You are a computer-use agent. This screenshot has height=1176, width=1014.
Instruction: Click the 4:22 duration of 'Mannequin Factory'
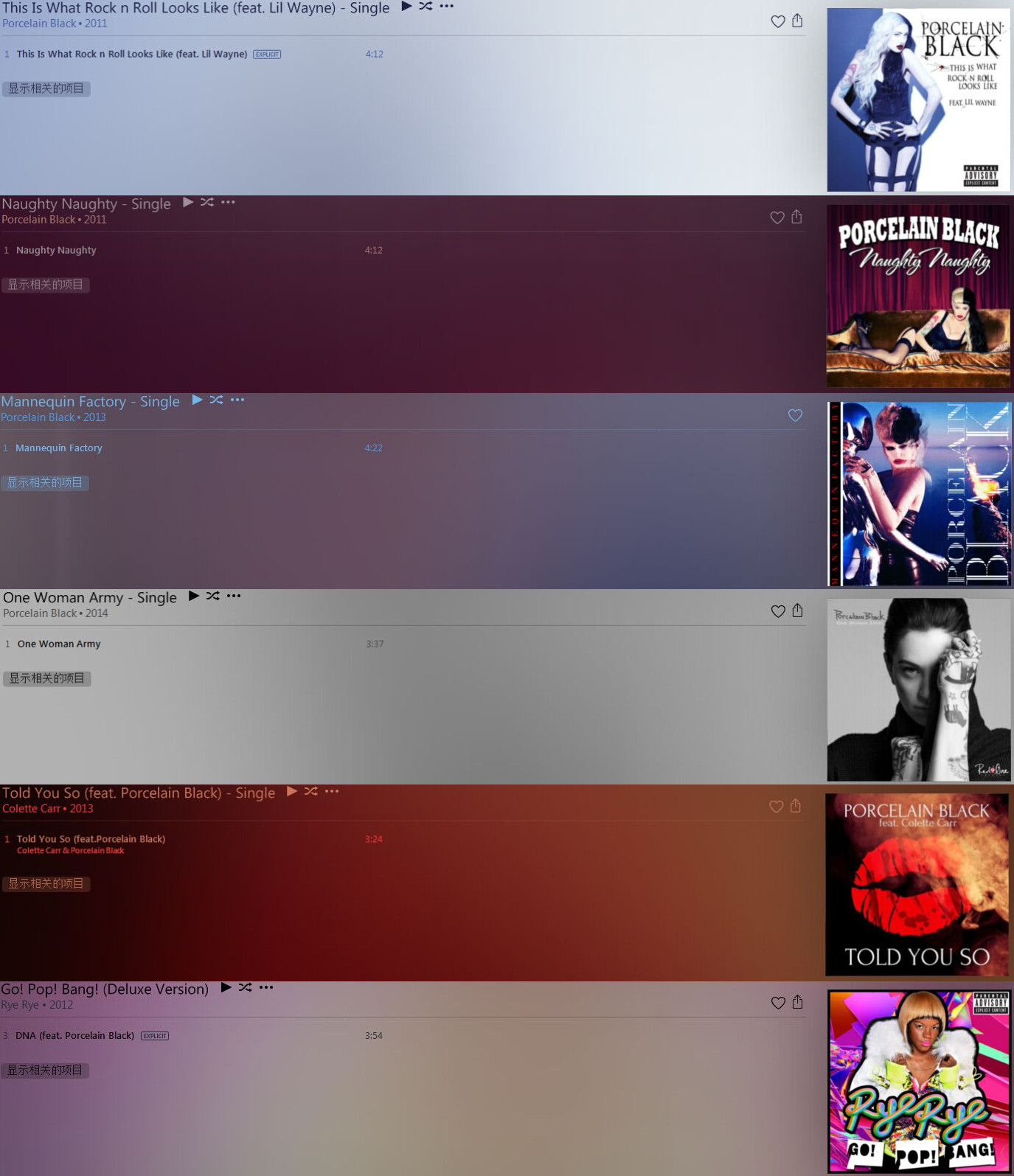(x=374, y=448)
